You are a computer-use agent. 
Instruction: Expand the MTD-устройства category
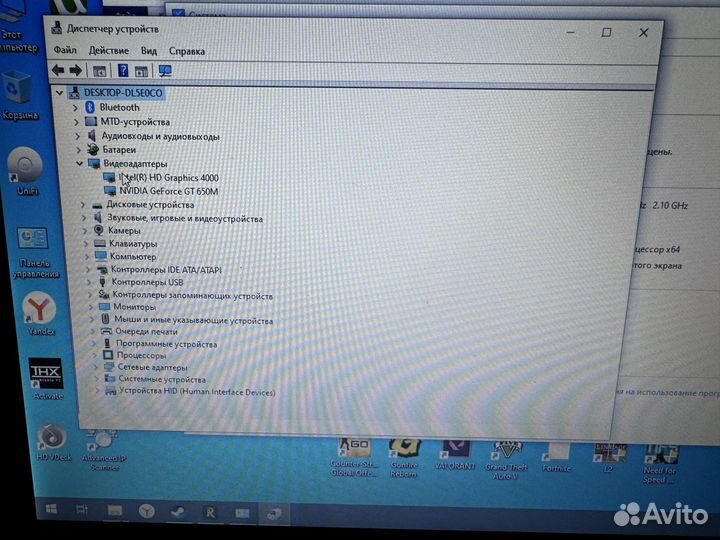point(77,122)
